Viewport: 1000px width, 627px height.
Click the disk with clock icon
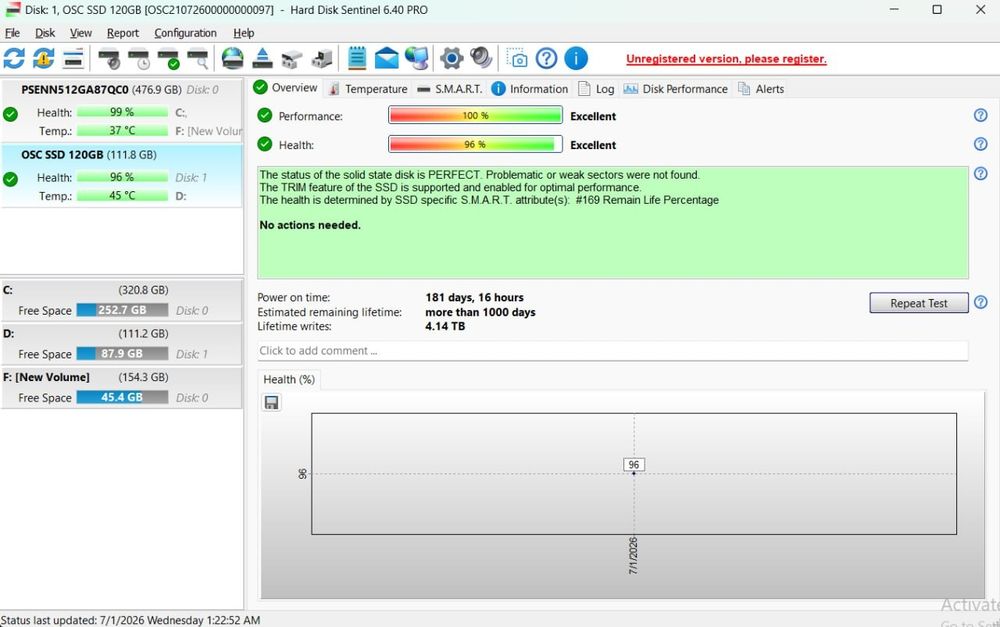[x=138, y=59]
